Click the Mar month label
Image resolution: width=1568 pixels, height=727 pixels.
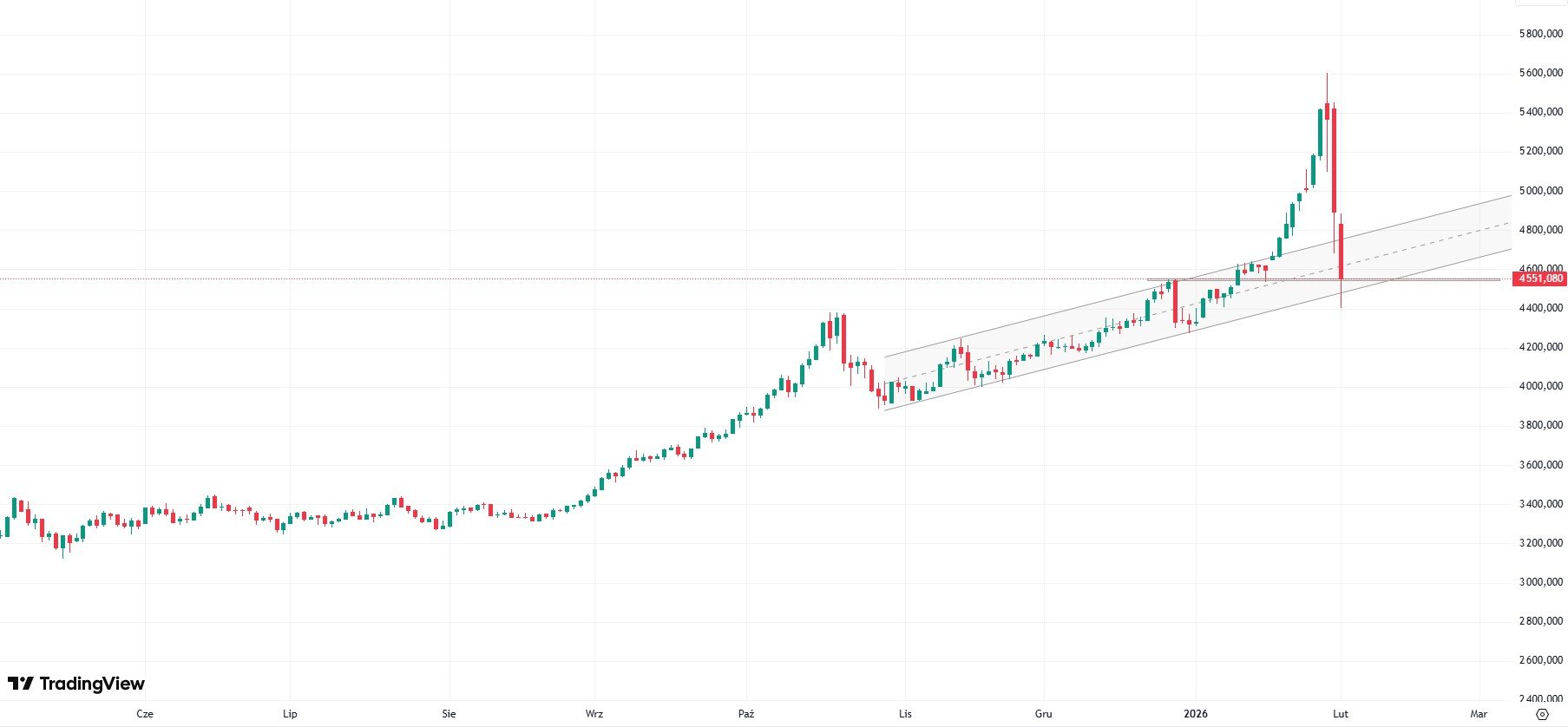(1479, 714)
